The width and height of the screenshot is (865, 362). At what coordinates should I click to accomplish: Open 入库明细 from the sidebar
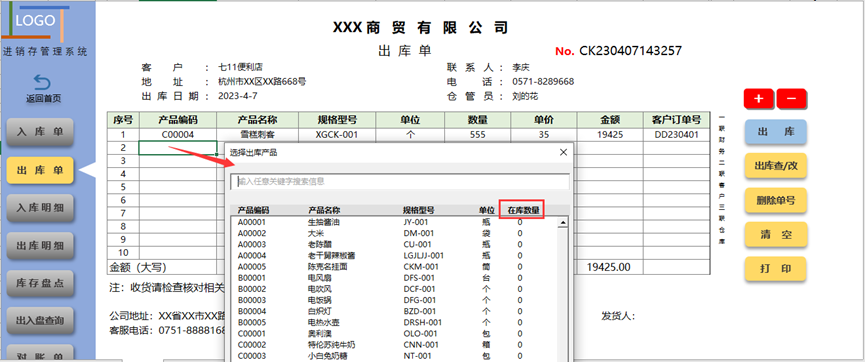click(40, 208)
